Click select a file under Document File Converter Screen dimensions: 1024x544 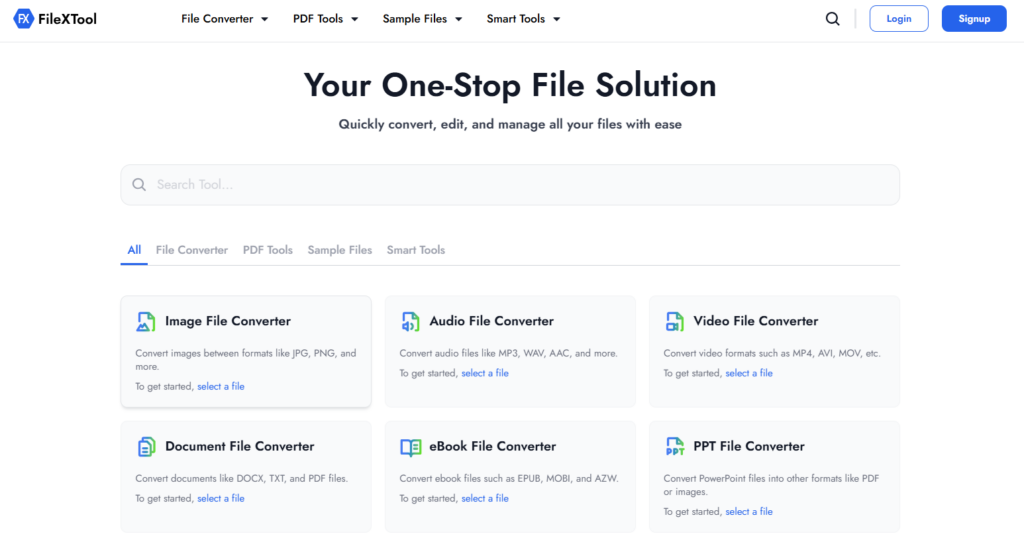click(x=221, y=499)
